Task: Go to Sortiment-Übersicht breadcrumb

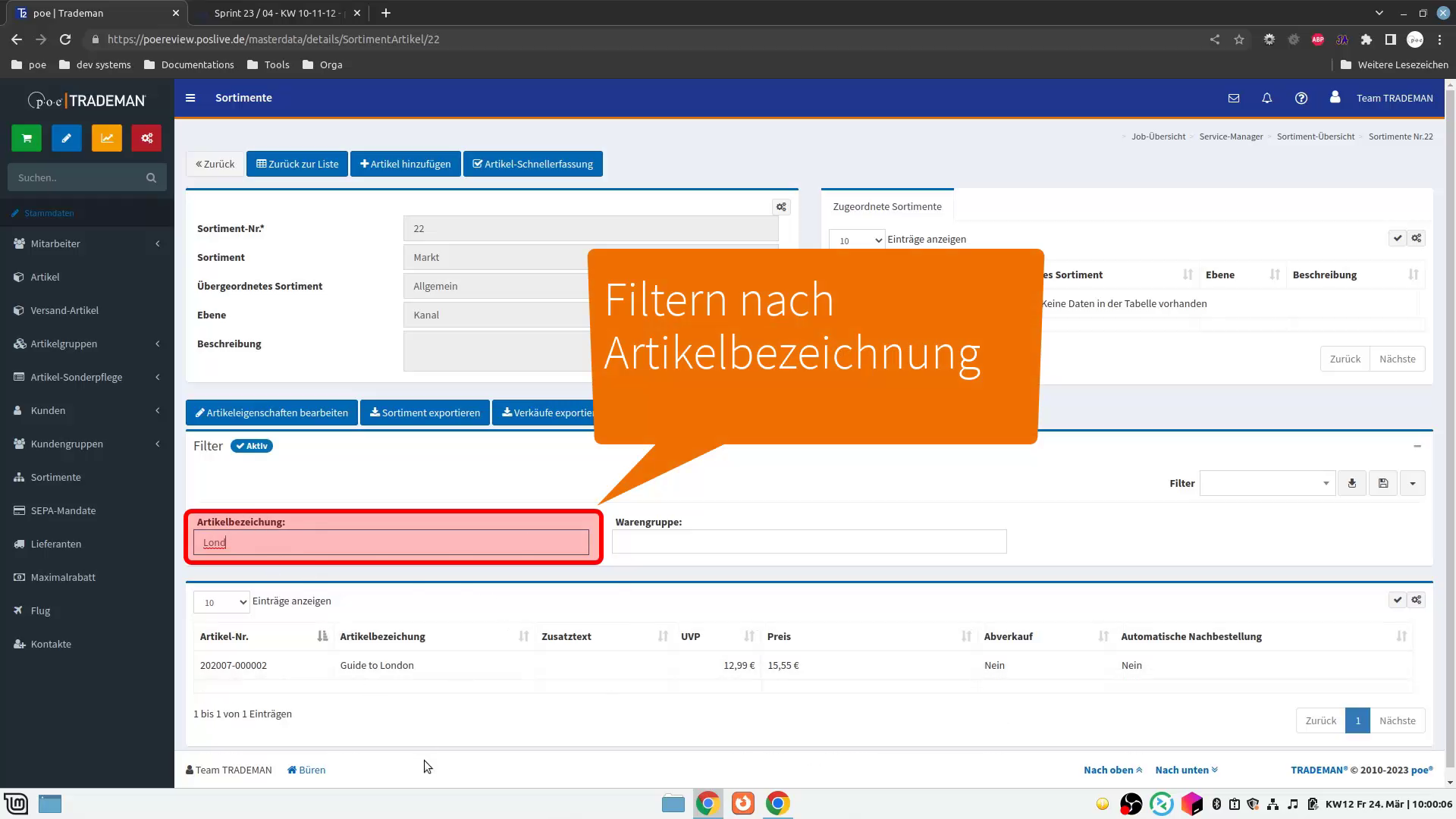Action: 1316,136
